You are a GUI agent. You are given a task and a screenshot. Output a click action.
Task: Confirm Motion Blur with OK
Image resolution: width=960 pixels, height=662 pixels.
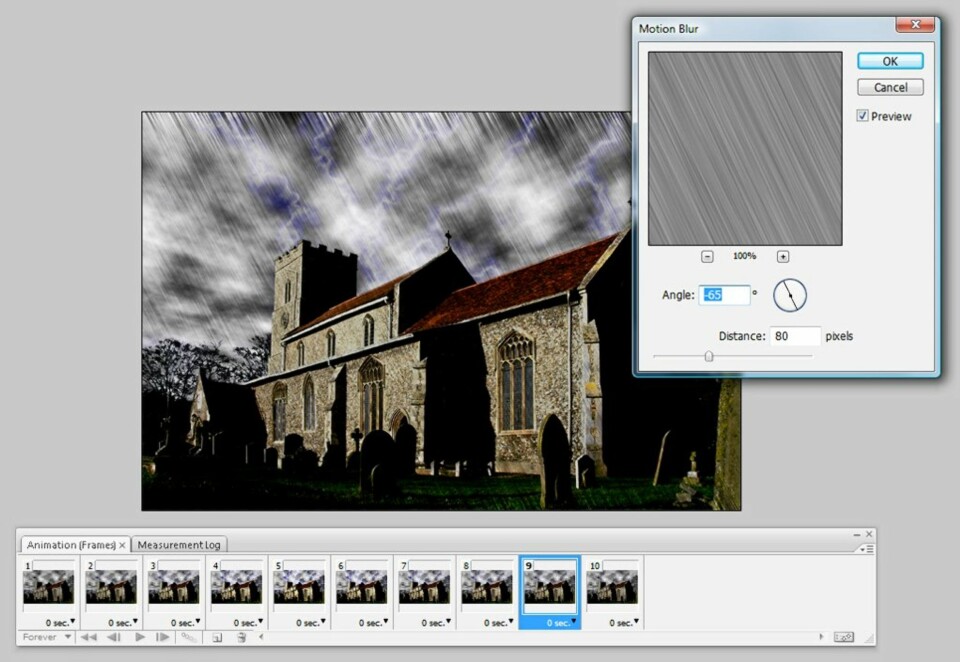(889, 61)
